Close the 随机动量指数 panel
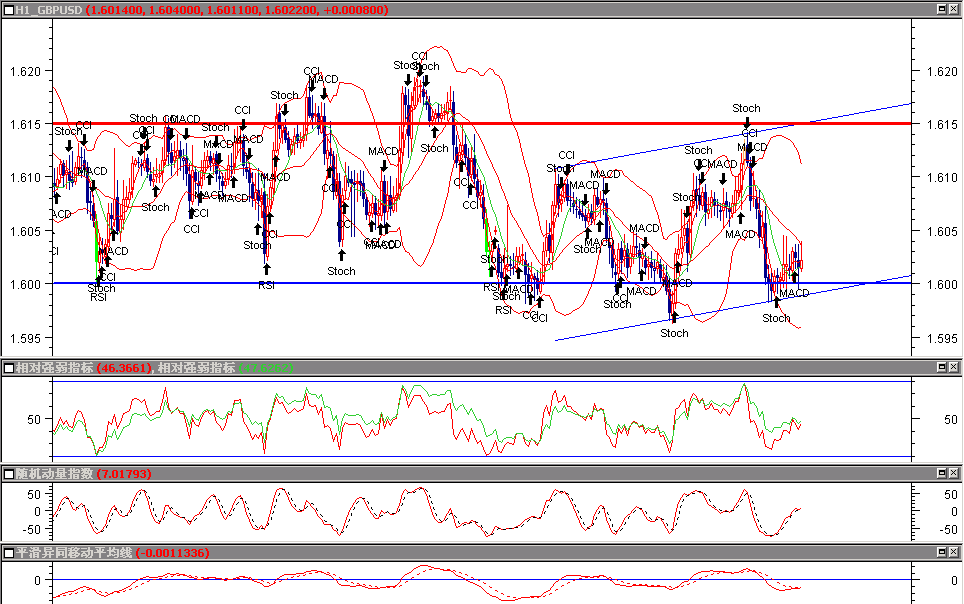This screenshot has height=604, width=964. (x=954, y=473)
